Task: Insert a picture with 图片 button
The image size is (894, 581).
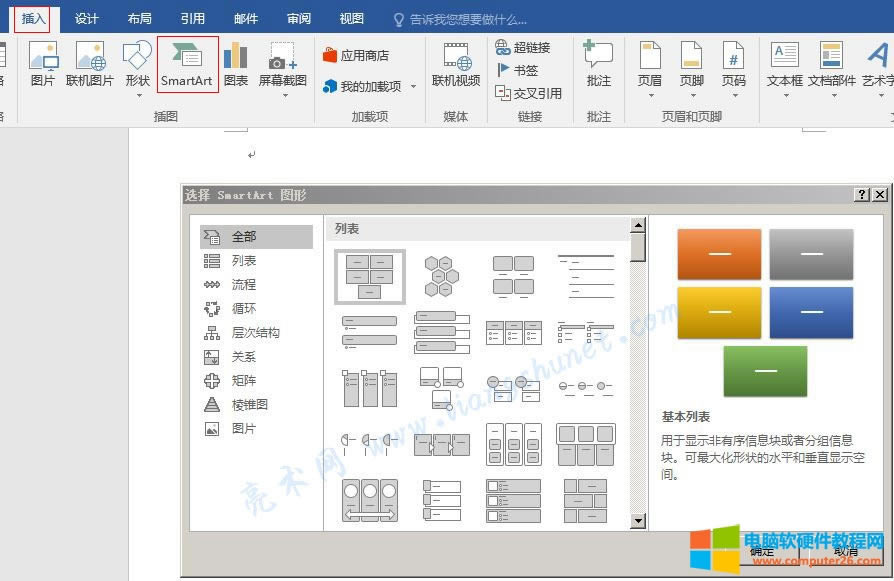Action: [43, 65]
